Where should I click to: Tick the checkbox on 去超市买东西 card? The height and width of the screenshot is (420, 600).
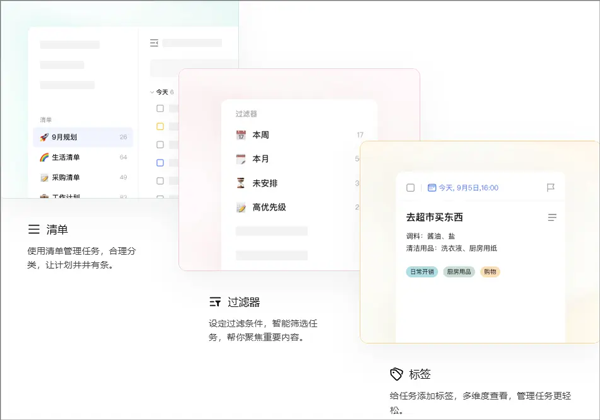tap(410, 187)
